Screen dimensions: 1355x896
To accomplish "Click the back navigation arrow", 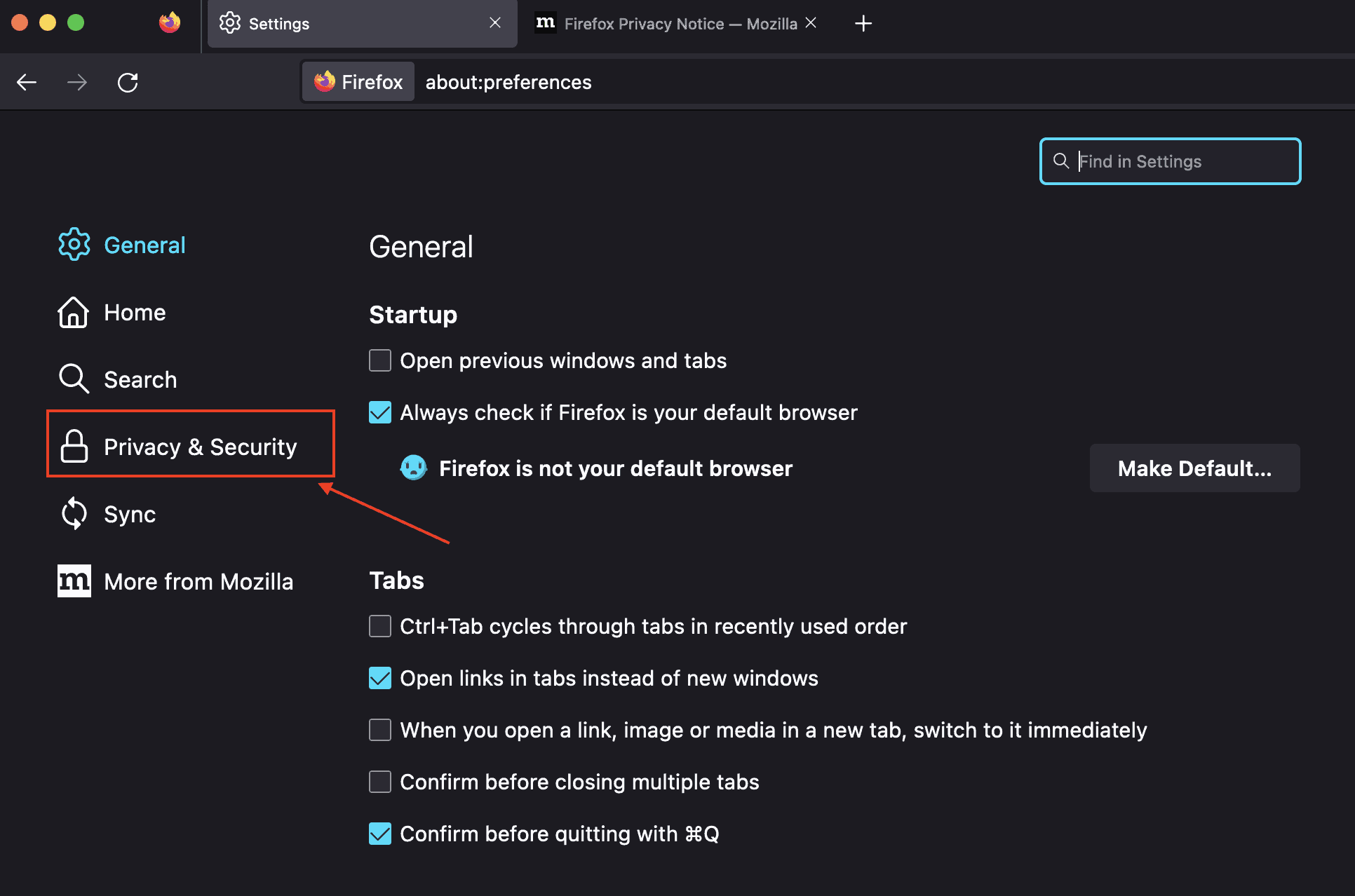I will (27, 83).
